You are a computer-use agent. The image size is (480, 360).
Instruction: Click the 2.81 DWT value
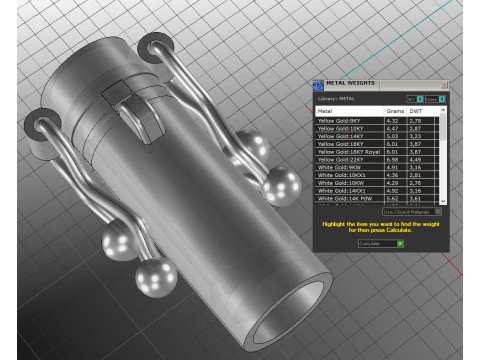[x=415, y=175]
